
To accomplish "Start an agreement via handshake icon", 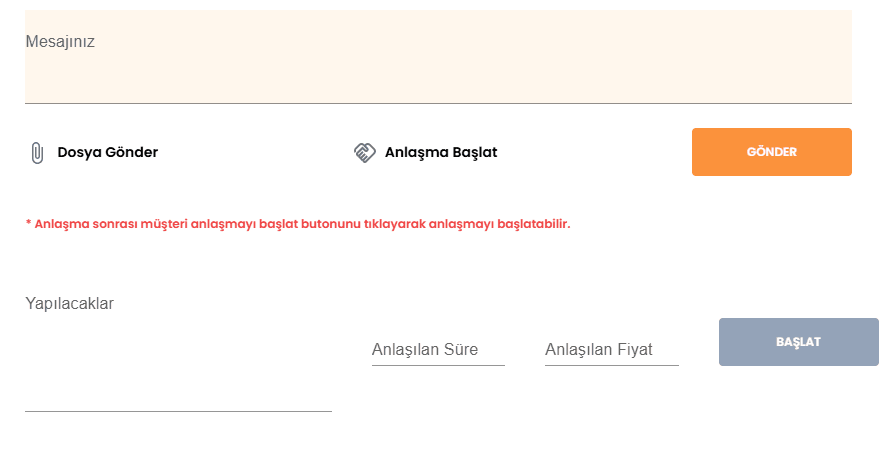I will tap(364, 153).
